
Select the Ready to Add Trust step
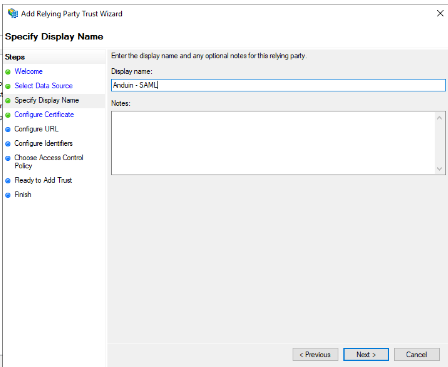pyautogui.click(x=43, y=180)
